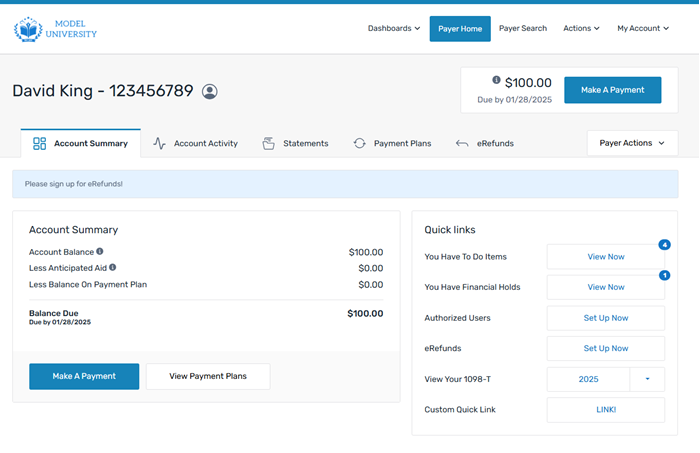Expand the Actions menu in navigation
The image size is (700, 453).
[581, 29]
